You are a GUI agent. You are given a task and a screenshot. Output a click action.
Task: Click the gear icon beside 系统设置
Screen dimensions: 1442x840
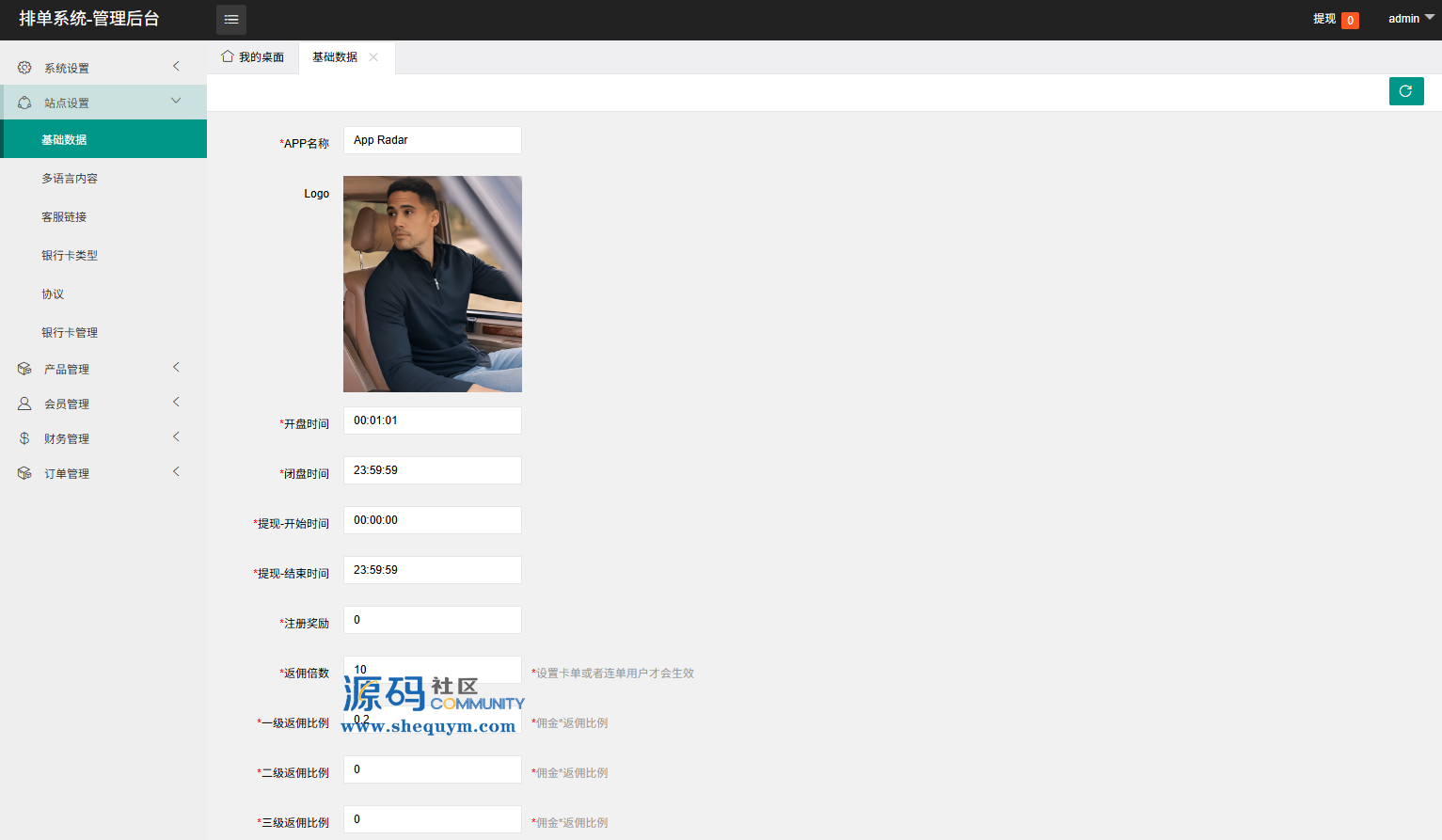pyautogui.click(x=24, y=68)
